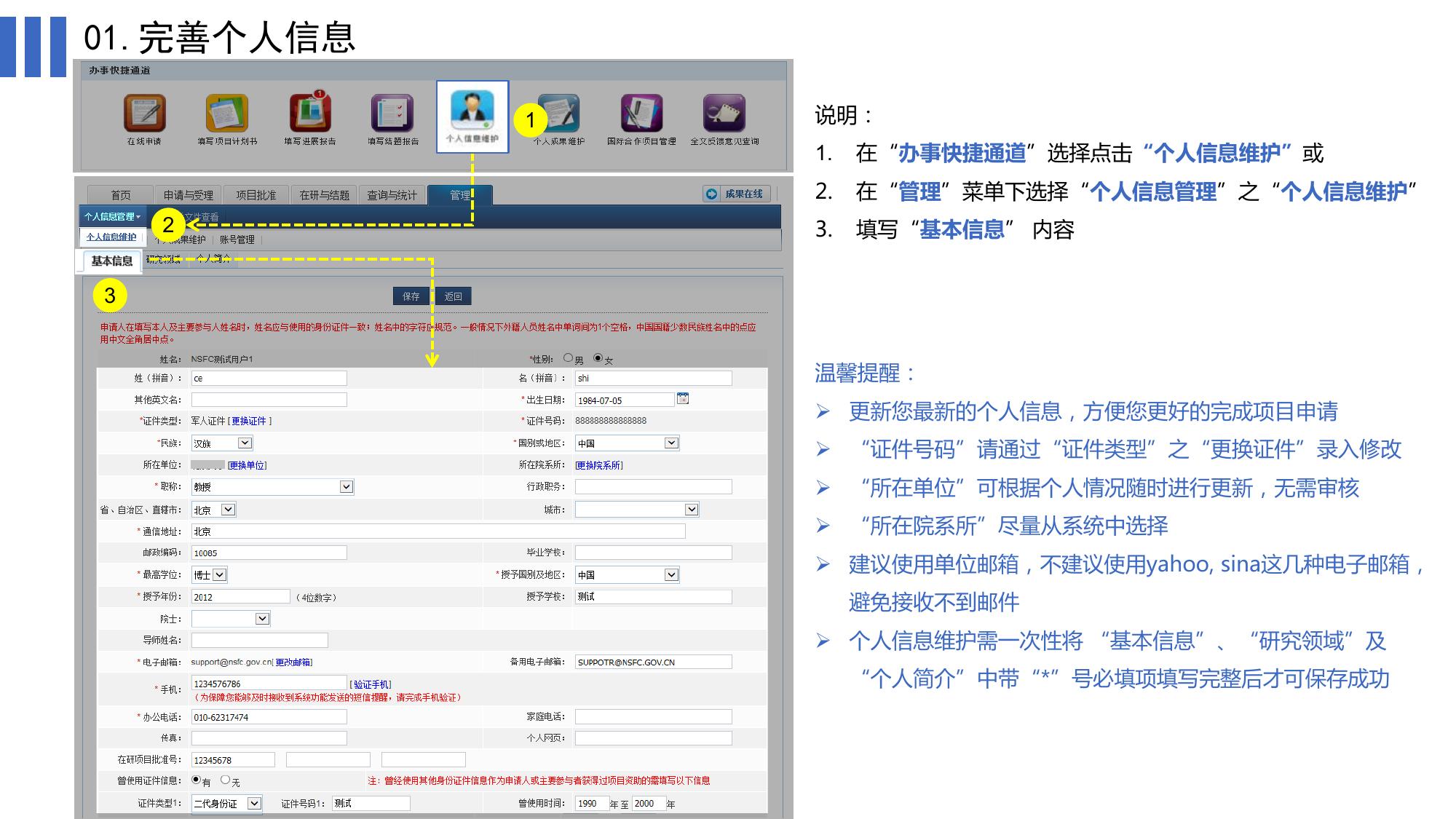Open the 国际合作项目管理 icon
1456x819 pixels.
[x=641, y=114]
